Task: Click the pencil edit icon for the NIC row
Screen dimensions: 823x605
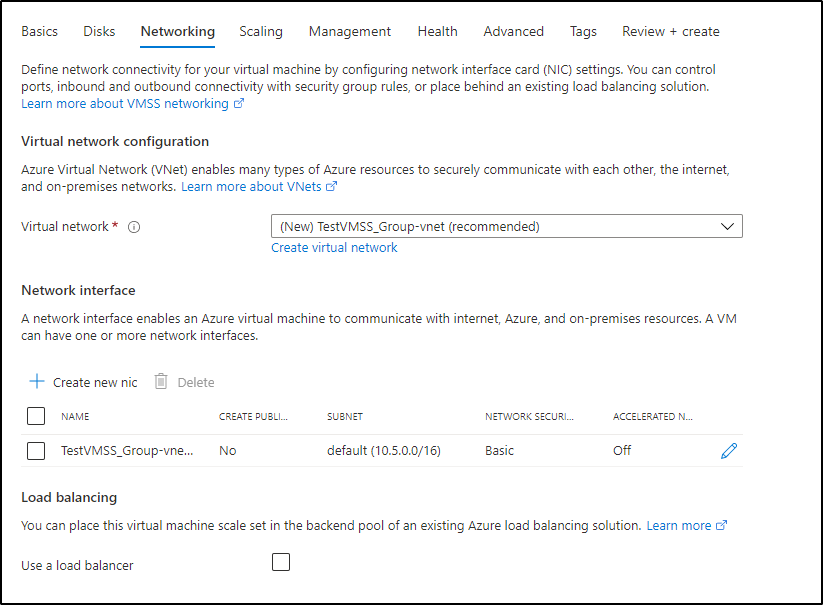Action: (729, 451)
